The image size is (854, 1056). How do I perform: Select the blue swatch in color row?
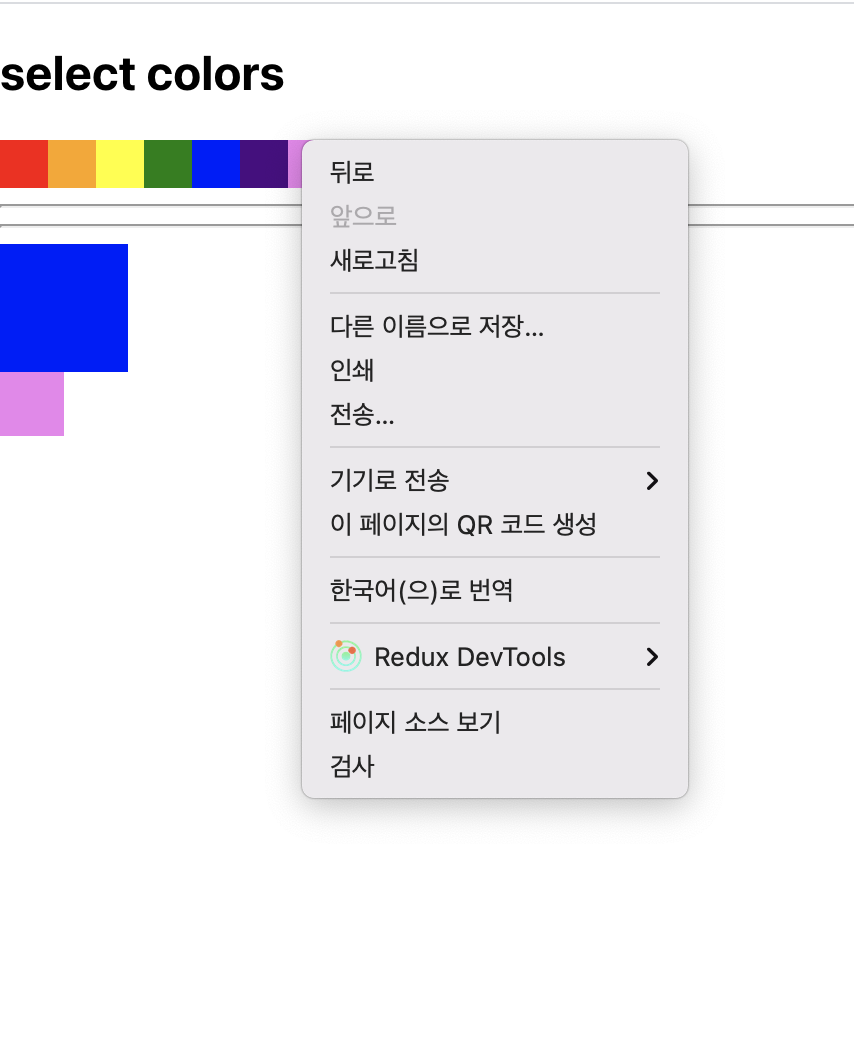pyautogui.click(x=216, y=164)
